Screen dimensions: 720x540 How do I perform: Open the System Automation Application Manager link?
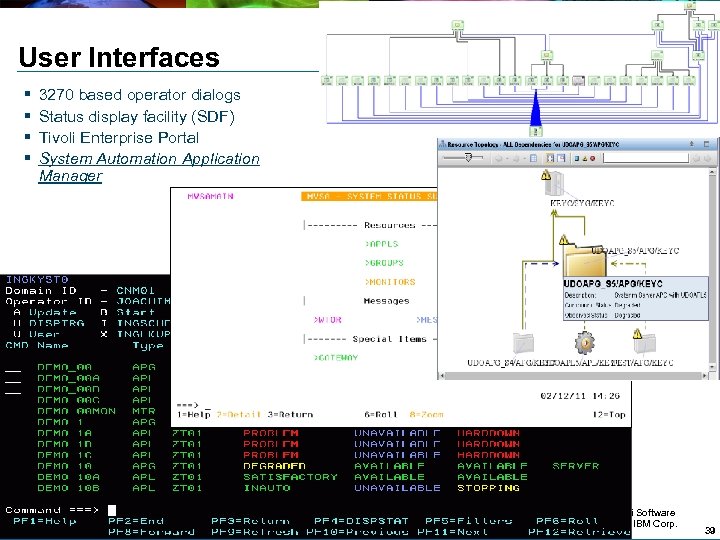coord(149,167)
